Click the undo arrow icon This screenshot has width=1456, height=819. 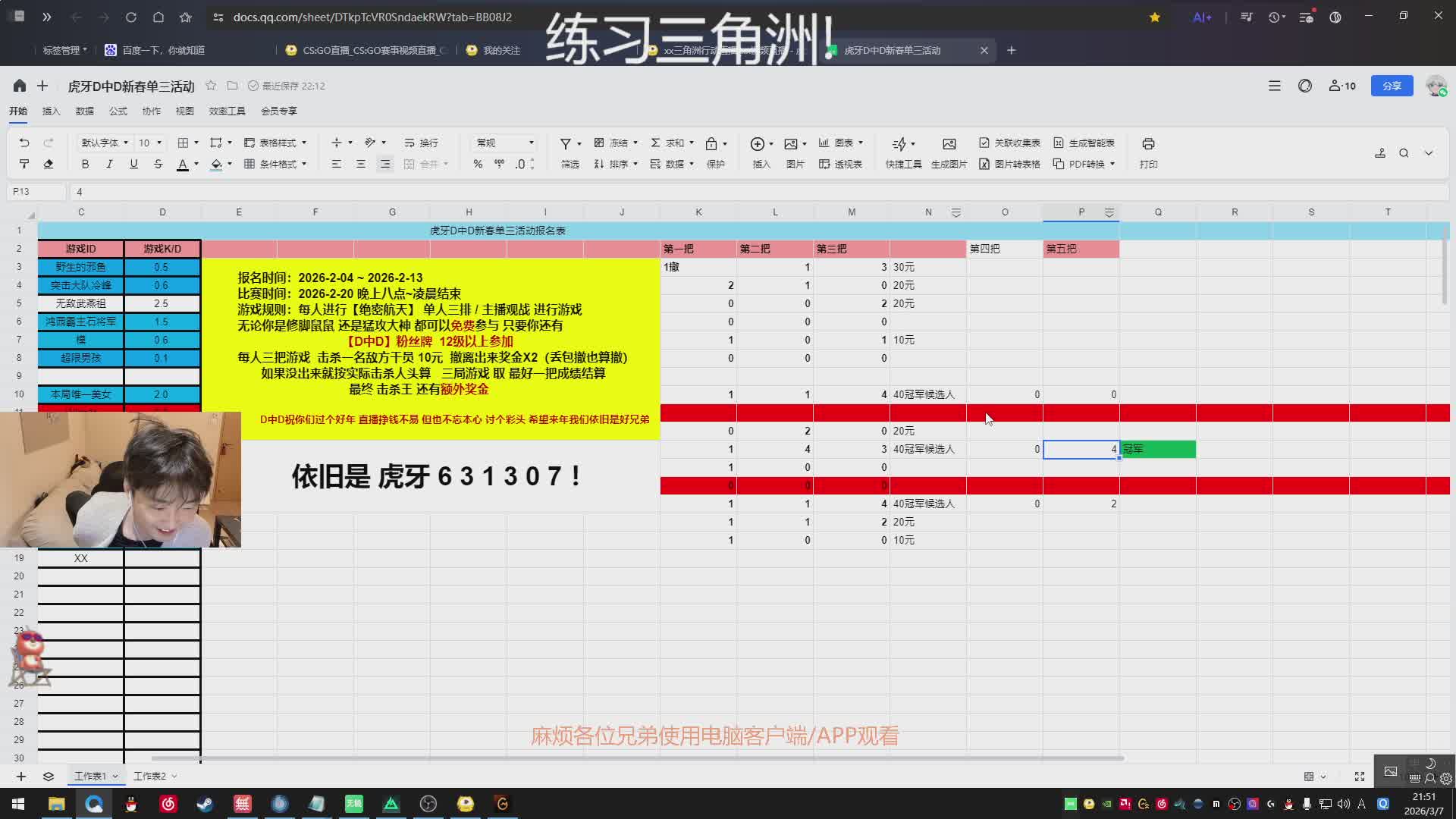click(24, 143)
